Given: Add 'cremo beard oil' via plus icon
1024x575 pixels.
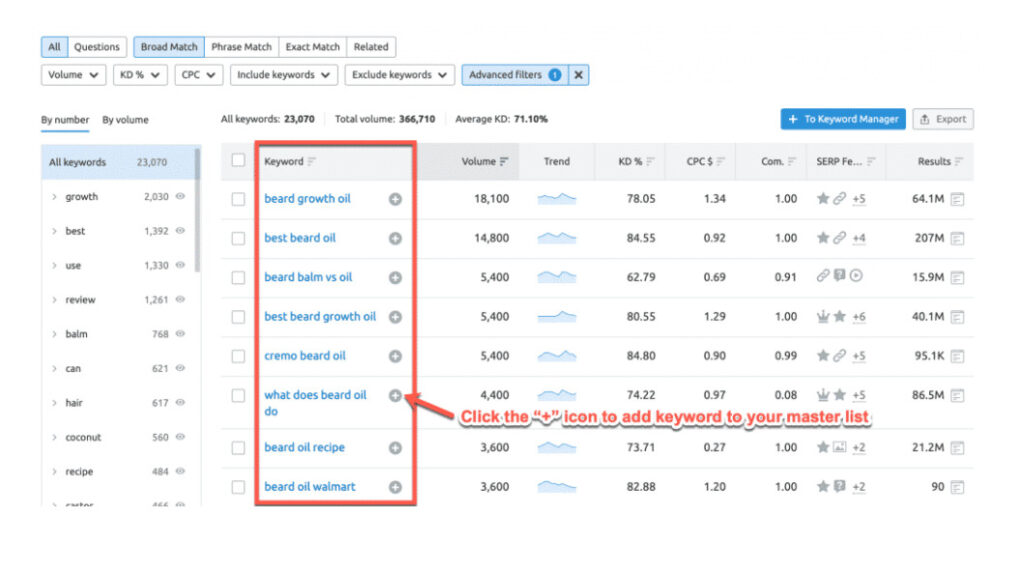Looking at the screenshot, I should (395, 356).
